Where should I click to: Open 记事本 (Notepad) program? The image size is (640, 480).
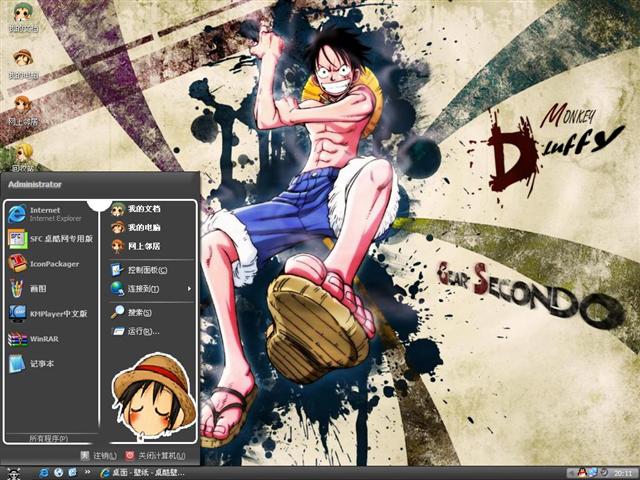tap(40, 363)
